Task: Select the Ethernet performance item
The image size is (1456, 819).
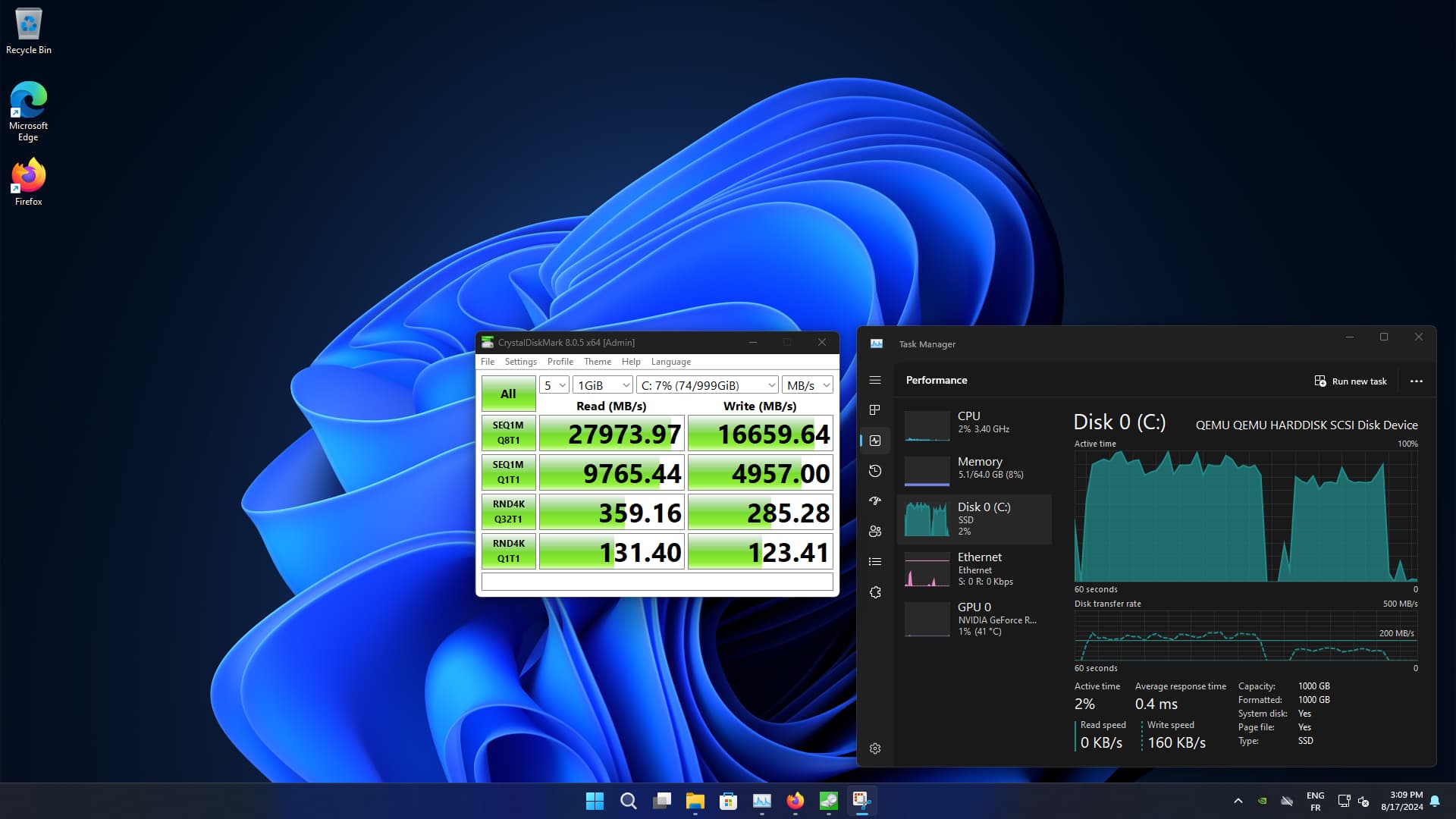Action: coord(974,570)
